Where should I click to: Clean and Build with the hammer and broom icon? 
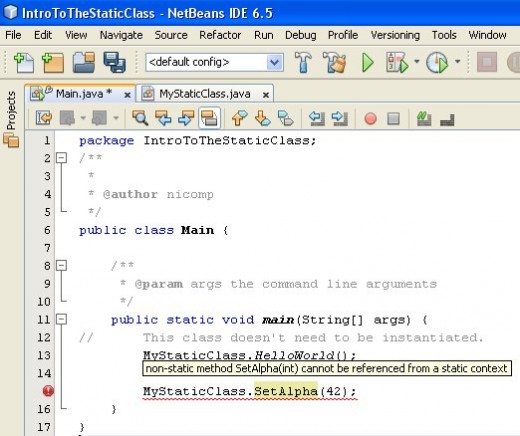pos(334,62)
